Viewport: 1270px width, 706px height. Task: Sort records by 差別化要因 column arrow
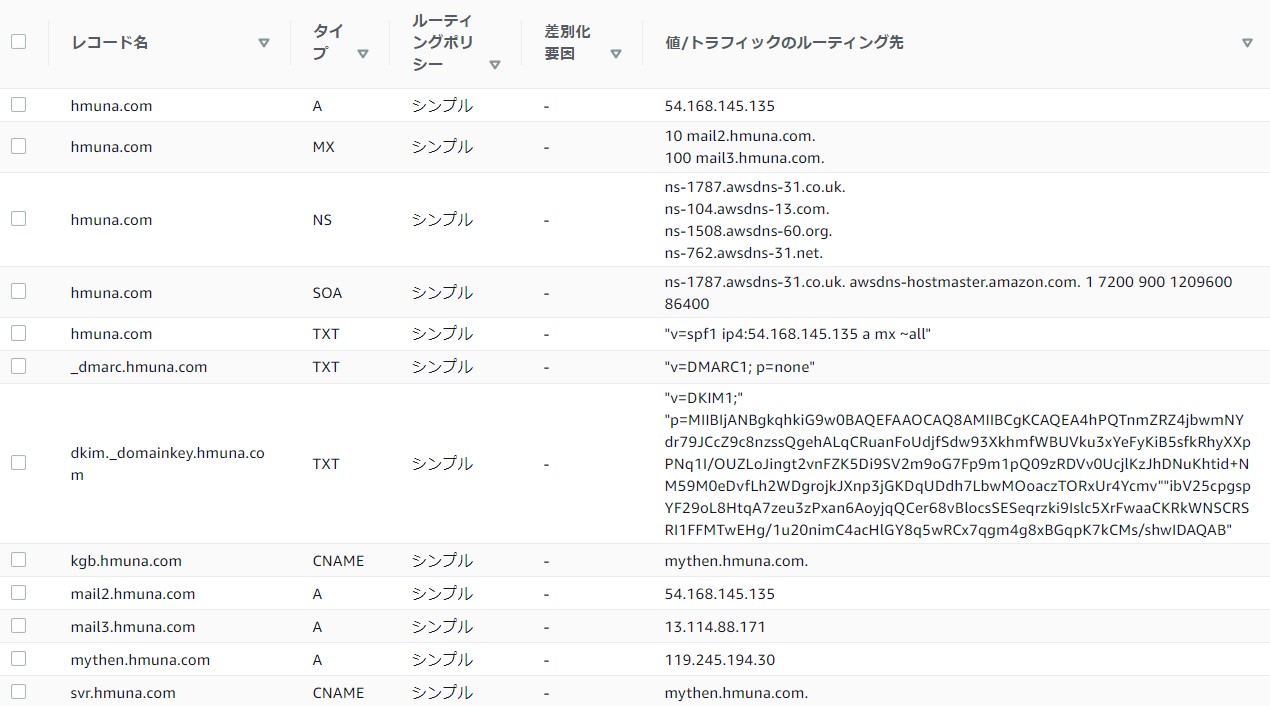(616, 54)
